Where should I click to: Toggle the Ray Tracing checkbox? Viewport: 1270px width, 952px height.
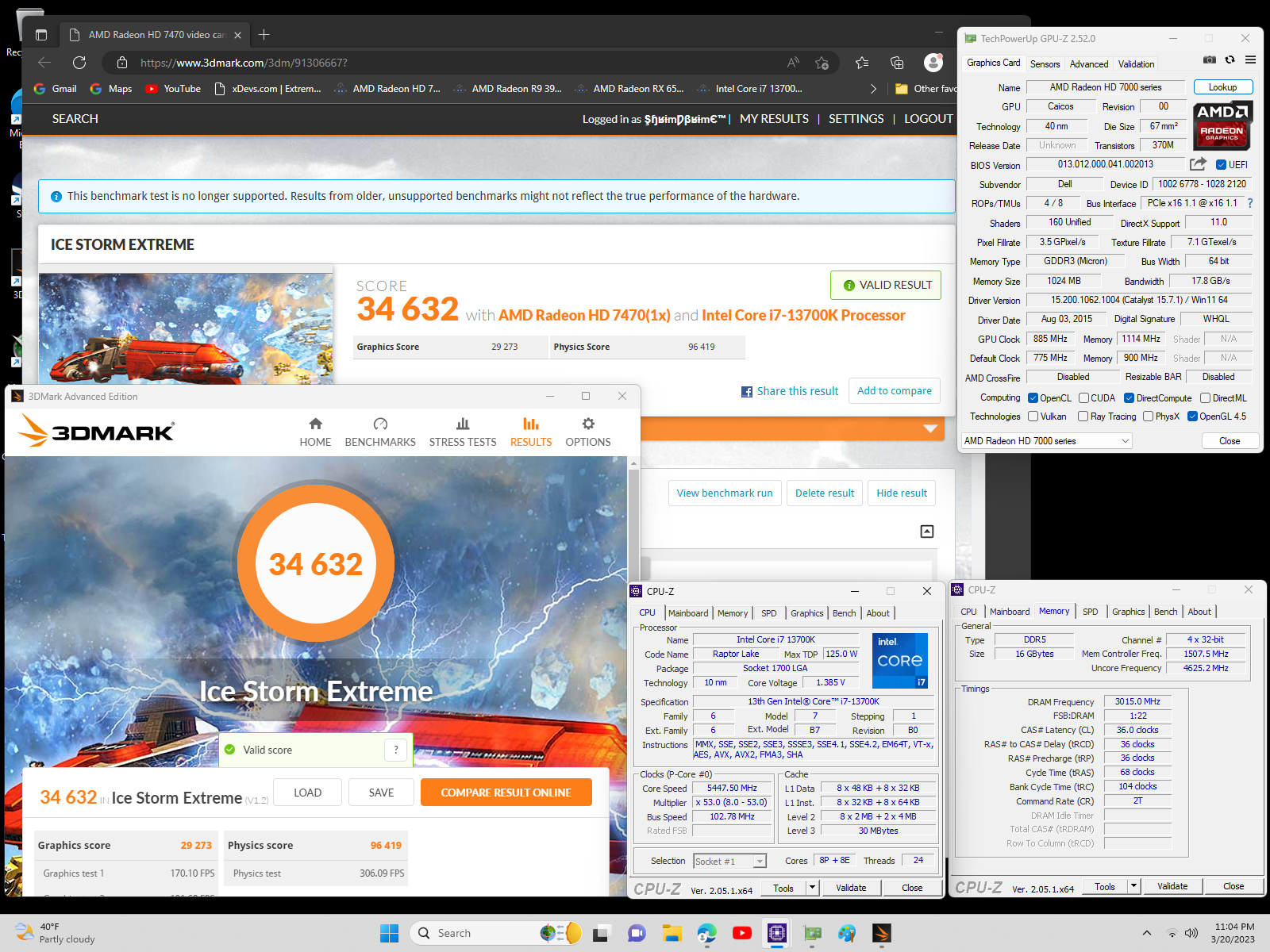1083,416
